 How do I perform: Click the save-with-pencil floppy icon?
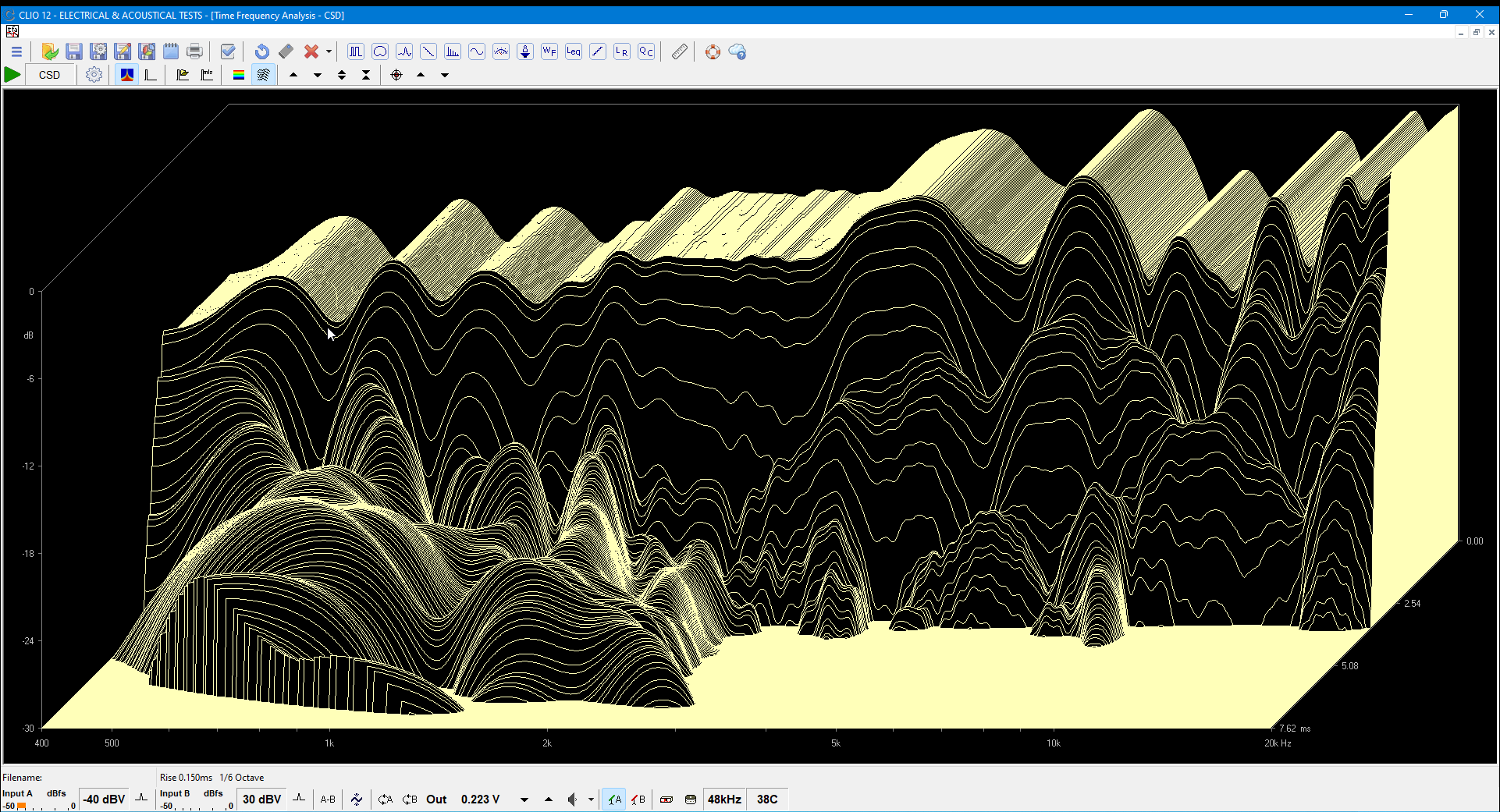tap(123, 51)
